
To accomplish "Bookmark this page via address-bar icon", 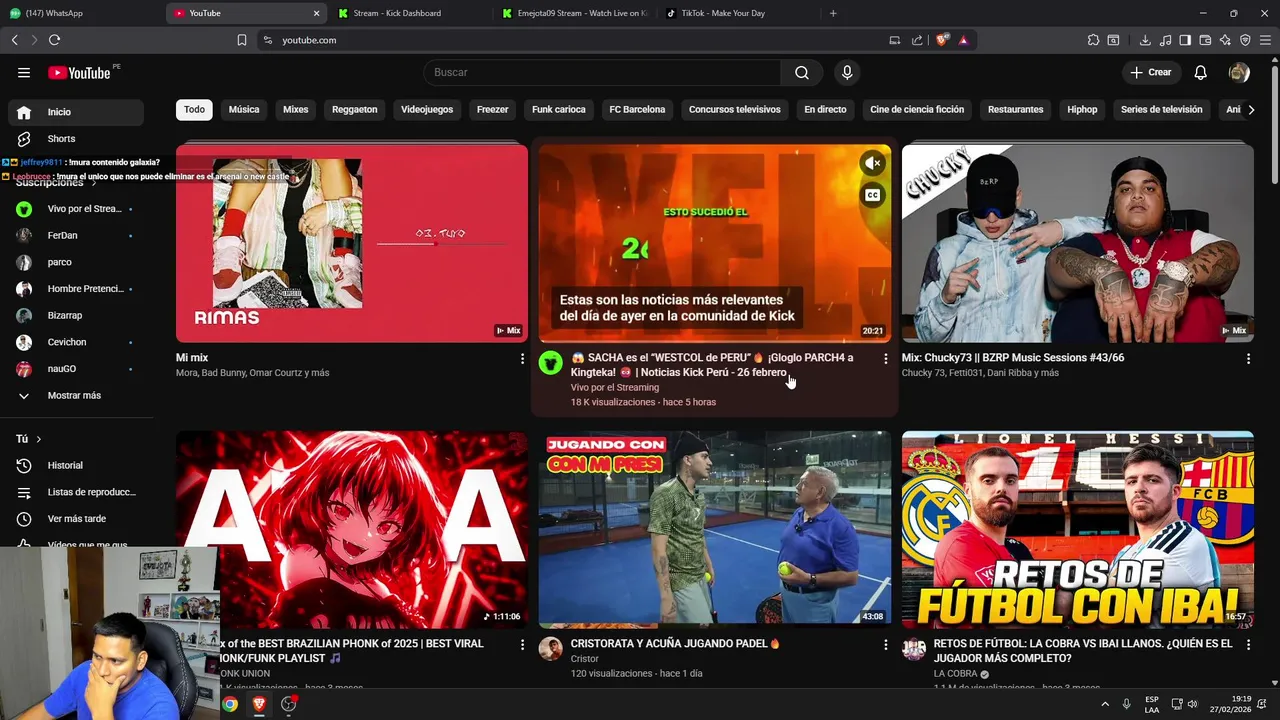I will [242, 40].
